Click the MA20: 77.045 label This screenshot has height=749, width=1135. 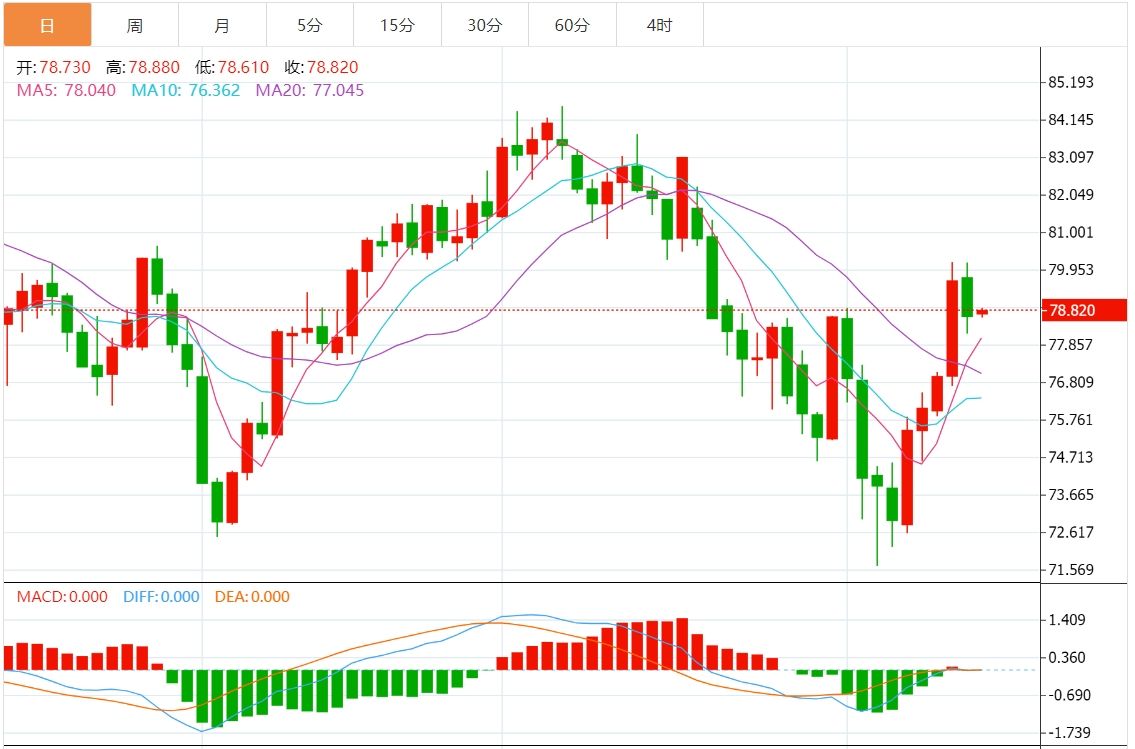tap(310, 90)
